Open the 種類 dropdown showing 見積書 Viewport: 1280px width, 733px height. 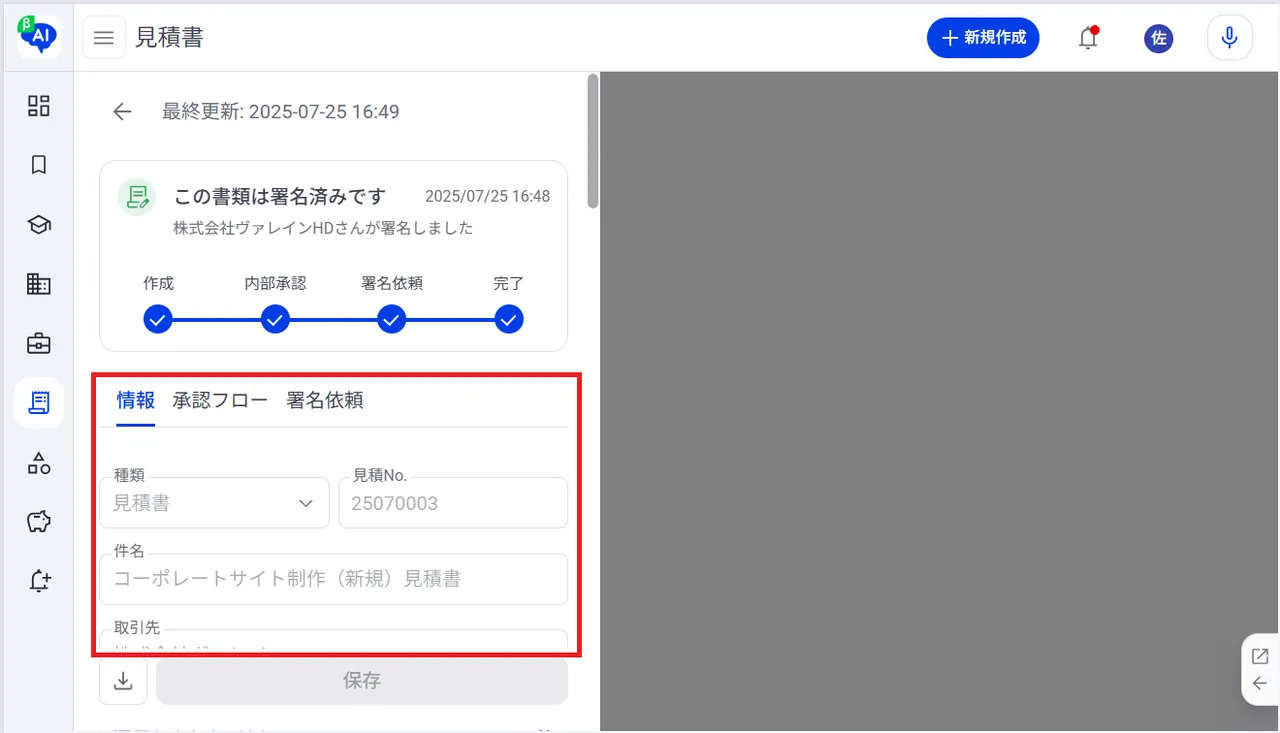pyautogui.click(x=214, y=503)
